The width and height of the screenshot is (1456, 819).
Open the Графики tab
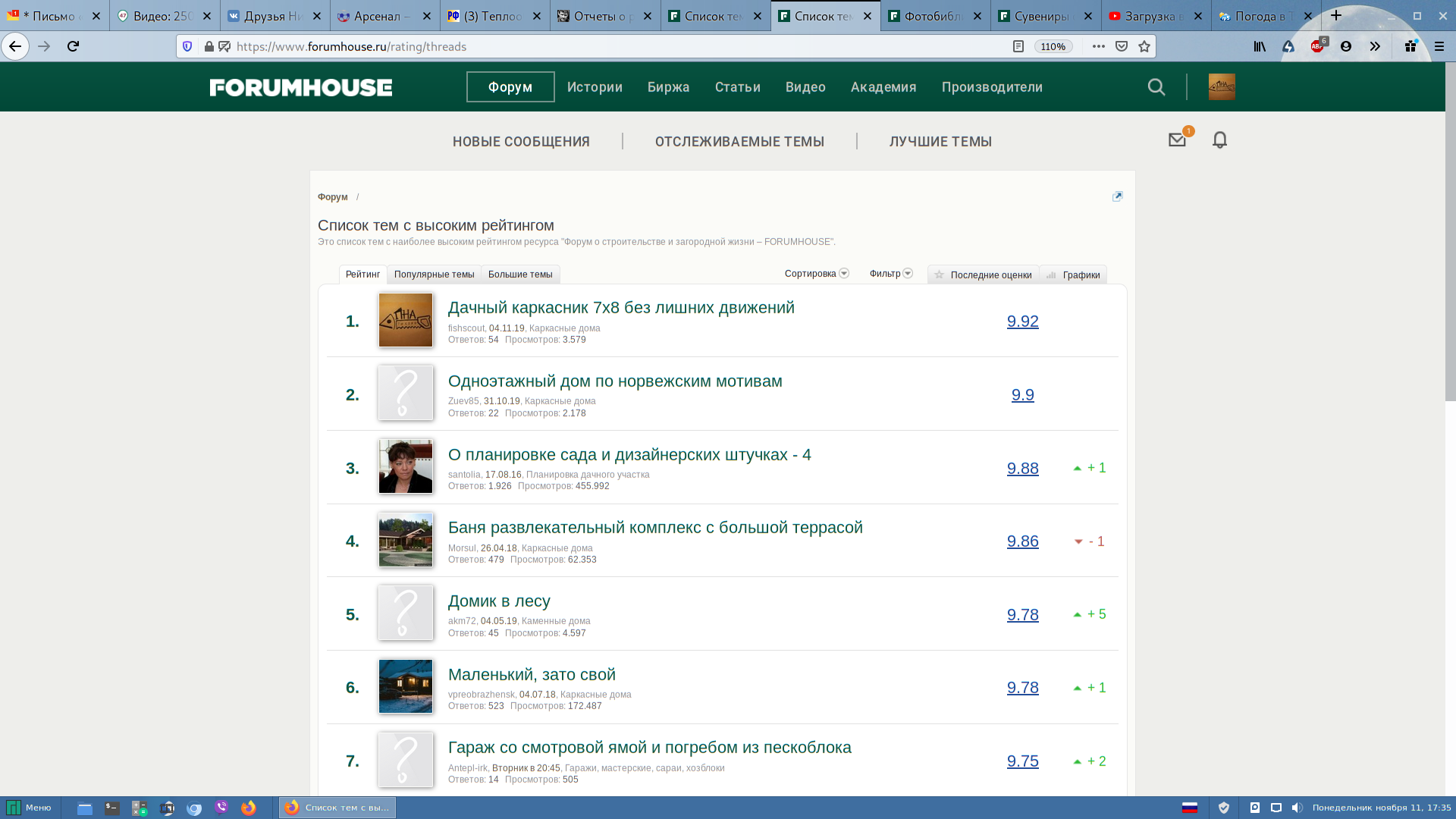(x=1073, y=275)
